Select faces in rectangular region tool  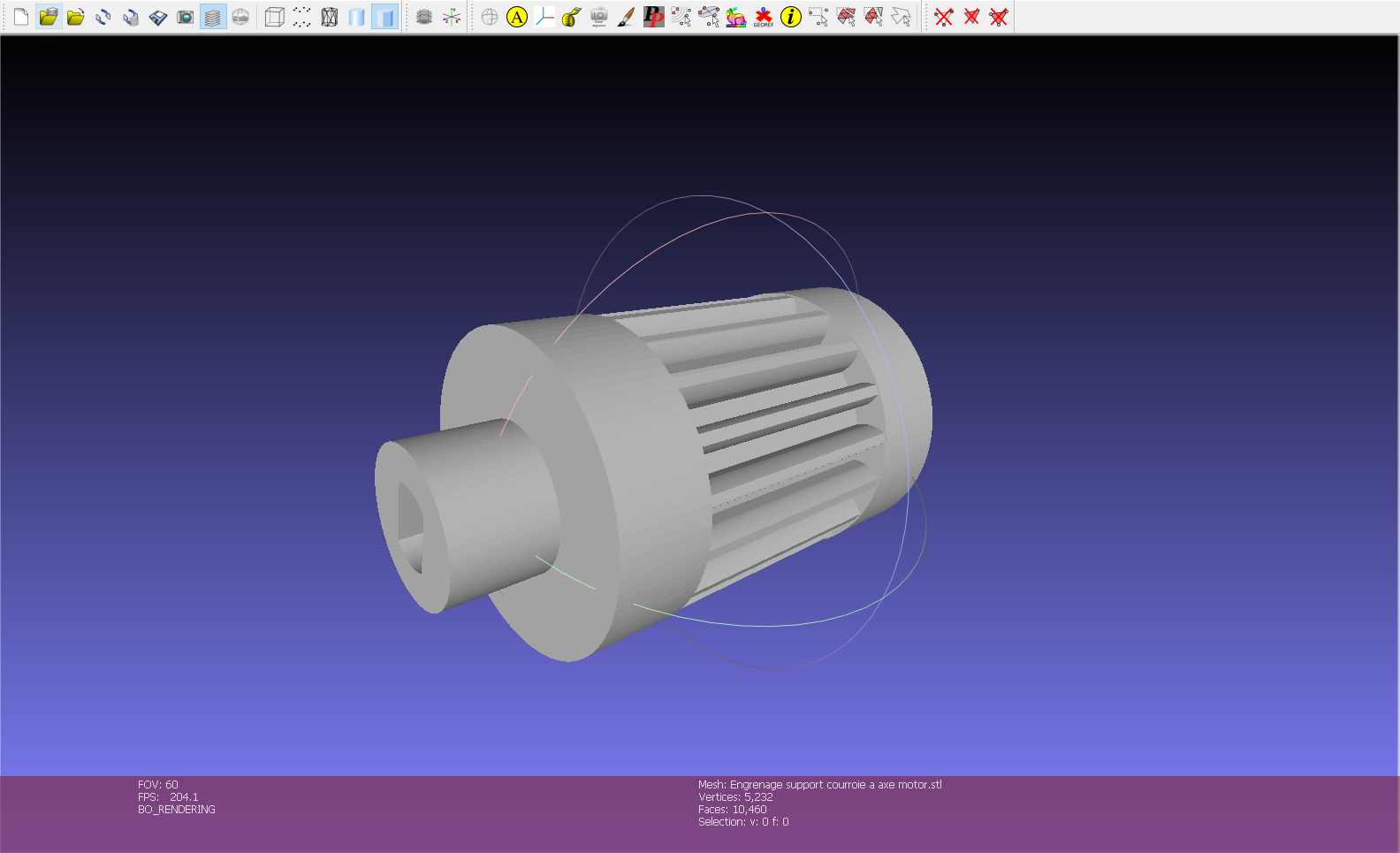(x=846, y=17)
